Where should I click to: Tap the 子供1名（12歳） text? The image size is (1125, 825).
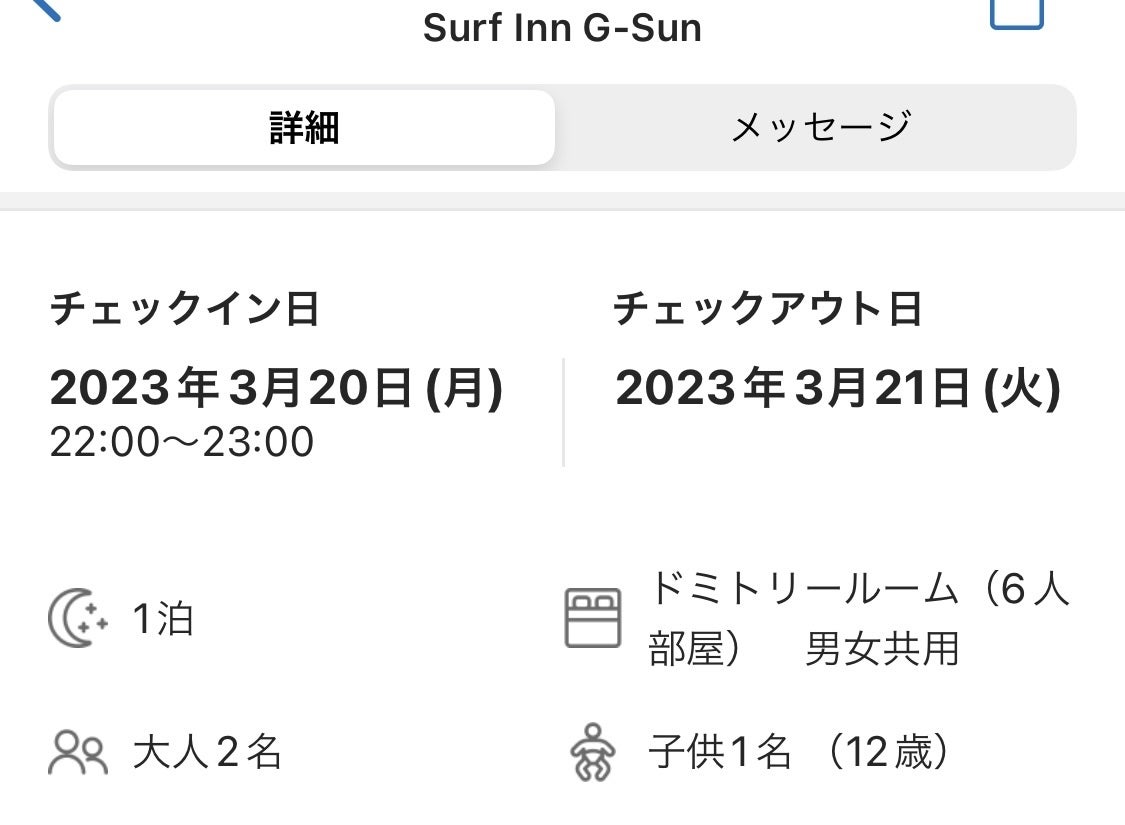[x=798, y=753]
